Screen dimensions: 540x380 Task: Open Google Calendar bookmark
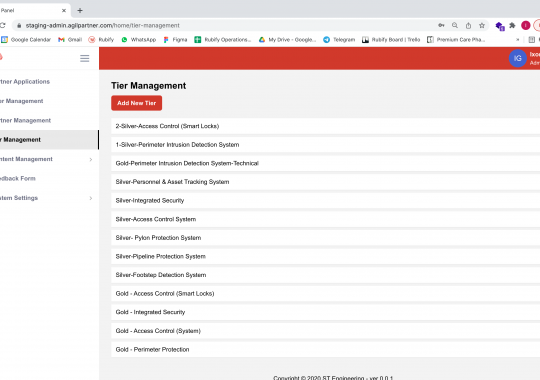coord(26,40)
